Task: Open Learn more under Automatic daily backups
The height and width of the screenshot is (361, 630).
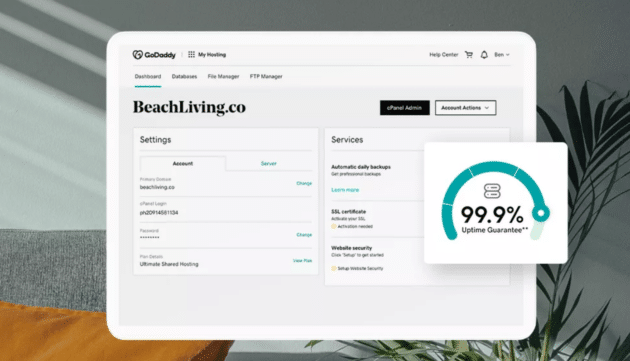Action: pos(345,190)
